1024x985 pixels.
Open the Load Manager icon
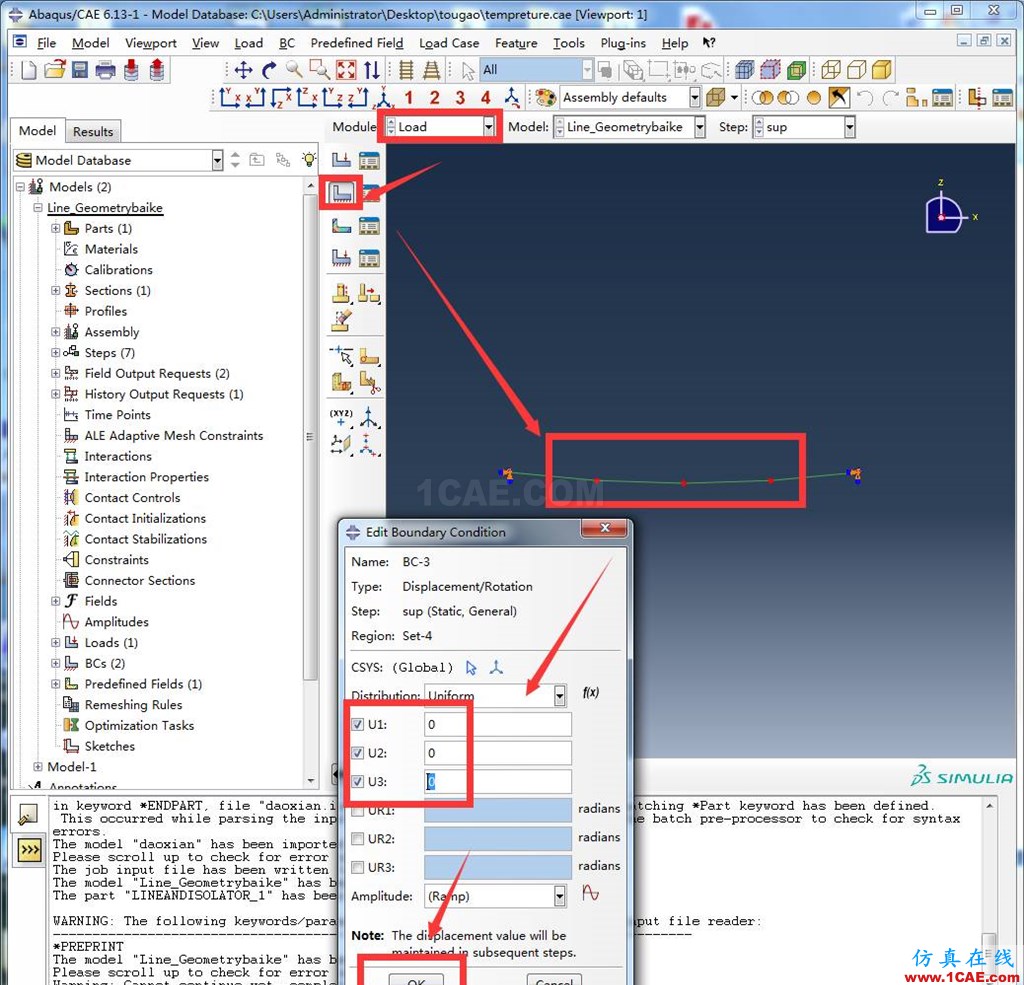369,160
